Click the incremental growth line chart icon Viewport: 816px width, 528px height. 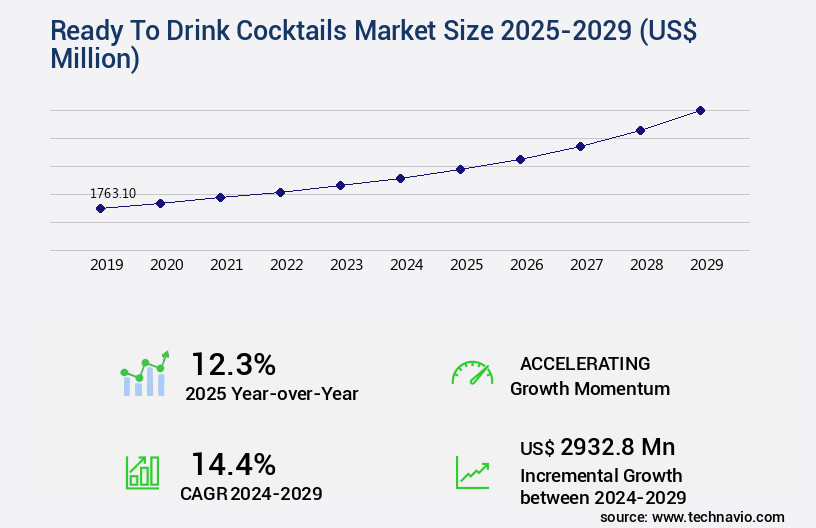tap(472, 472)
